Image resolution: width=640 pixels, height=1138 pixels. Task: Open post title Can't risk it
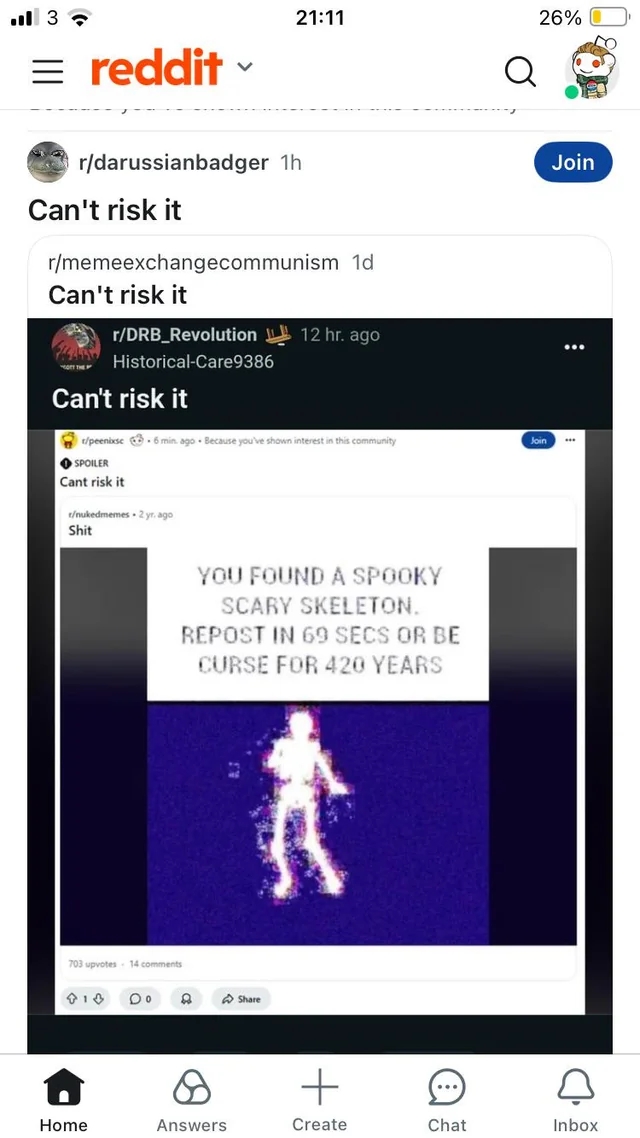104,210
